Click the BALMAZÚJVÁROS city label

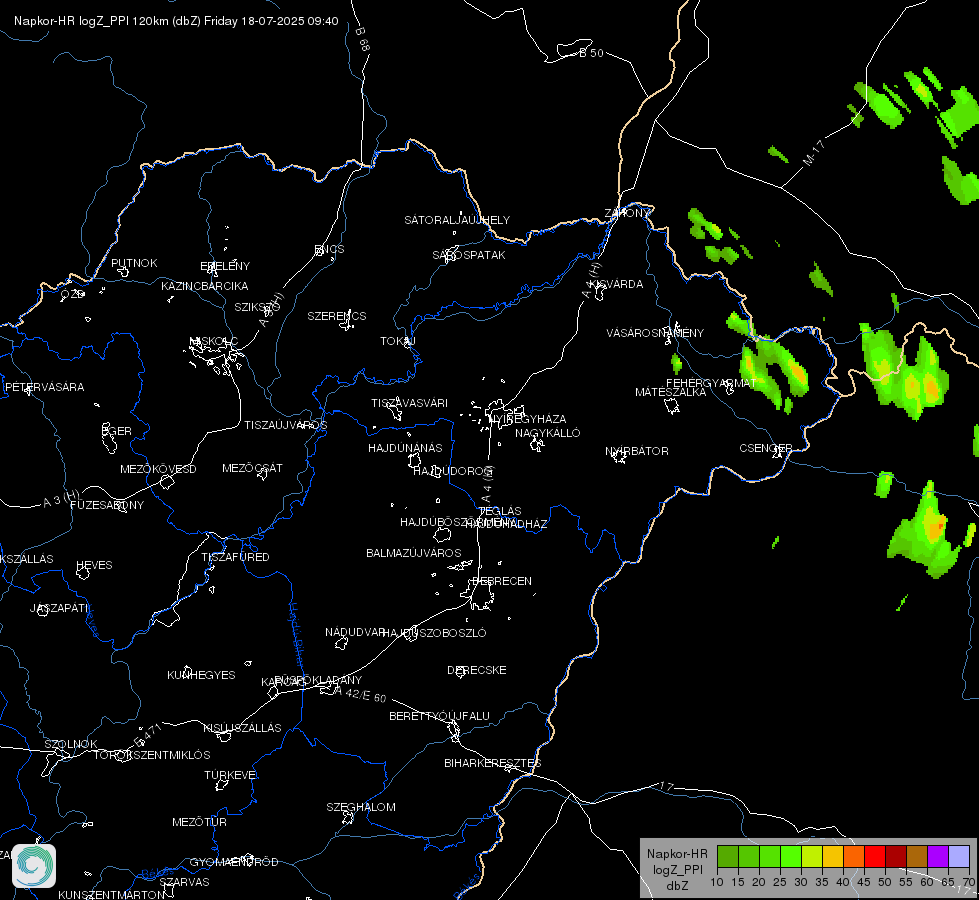click(414, 553)
